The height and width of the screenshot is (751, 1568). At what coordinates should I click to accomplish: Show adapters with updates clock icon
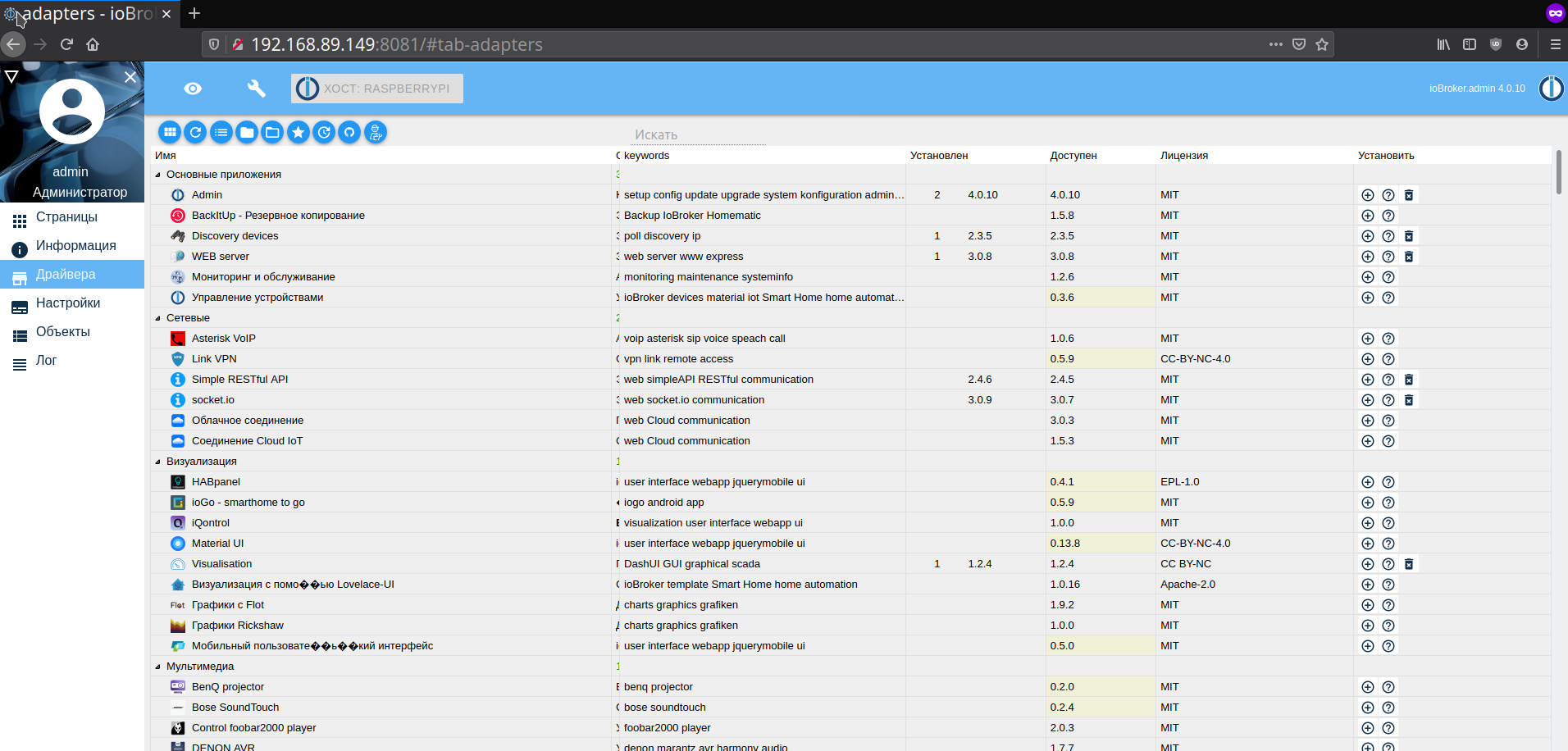point(324,132)
